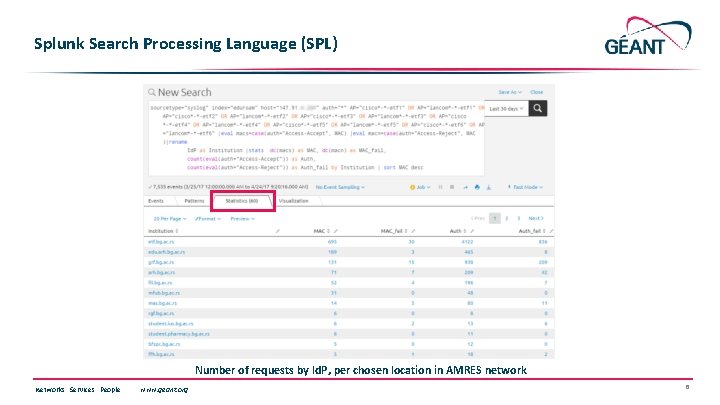The width and height of the screenshot is (720, 405).
Task: Open the grf.bg.ac.rs institution row
Action: point(161,262)
